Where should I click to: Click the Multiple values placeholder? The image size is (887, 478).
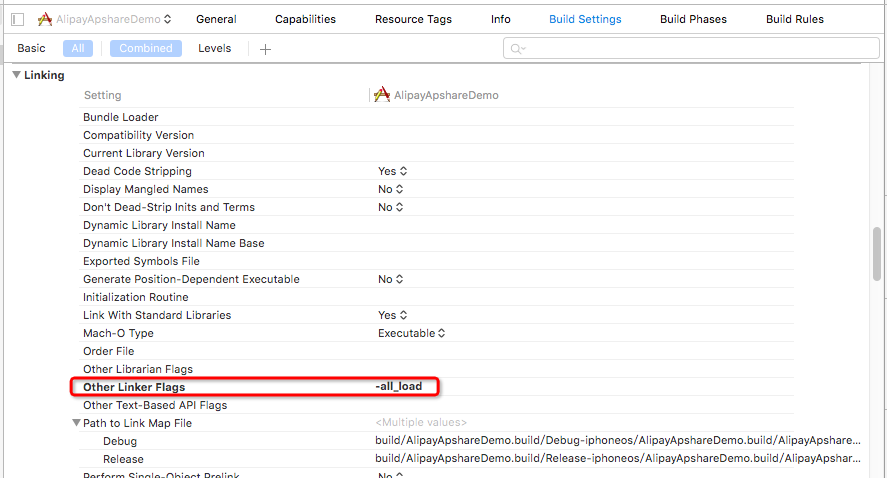point(421,423)
